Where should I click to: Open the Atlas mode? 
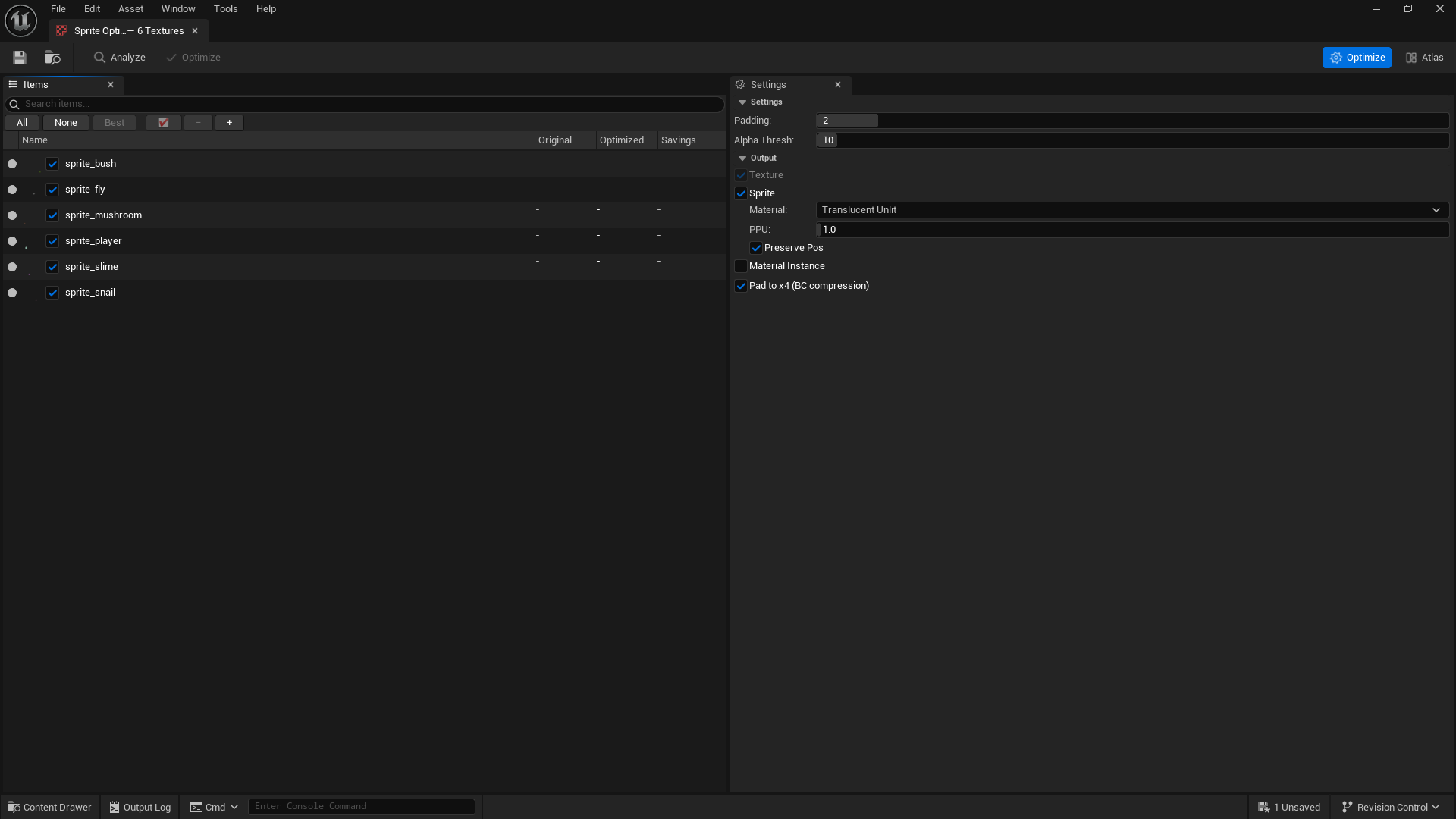click(1424, 58)
